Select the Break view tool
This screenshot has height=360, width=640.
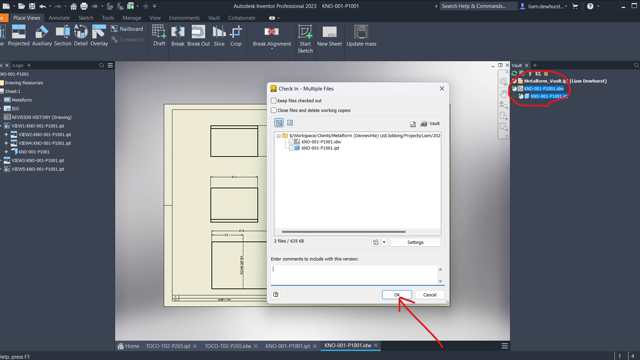point(178,35)
